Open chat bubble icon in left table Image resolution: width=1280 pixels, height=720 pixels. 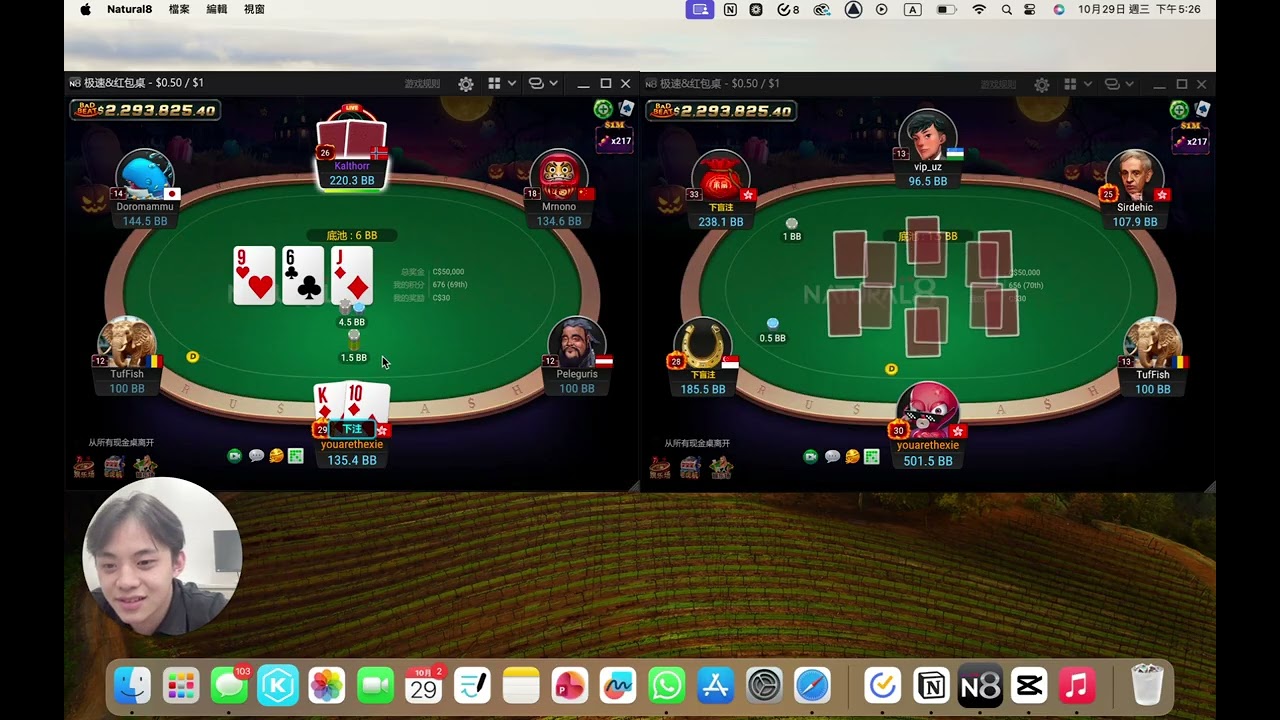pyautogui.click(x=256, y=456)
